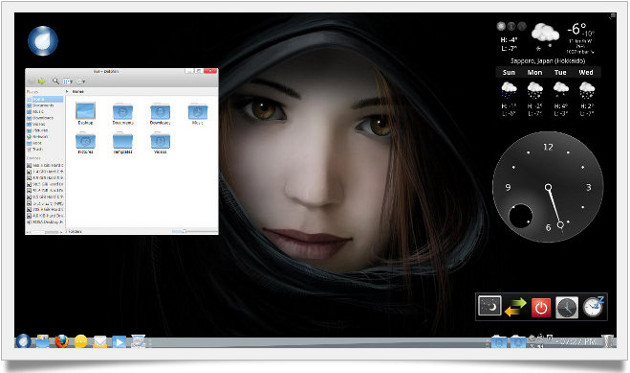Open the Templates folder in Dolphin file view
Screen dimensions: 630x373
coord(123,143)
